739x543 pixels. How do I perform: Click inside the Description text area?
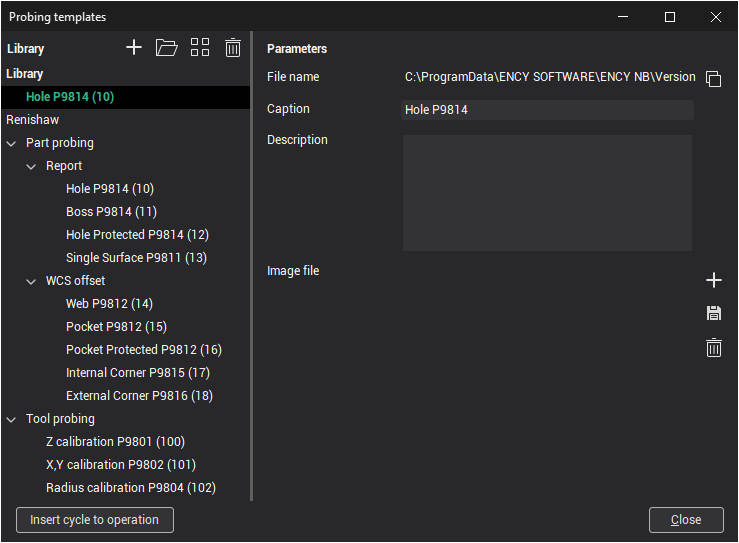(547, 193)
